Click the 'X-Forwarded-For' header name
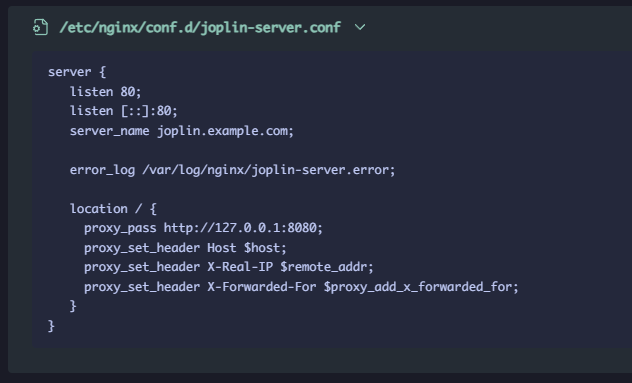 262,287
